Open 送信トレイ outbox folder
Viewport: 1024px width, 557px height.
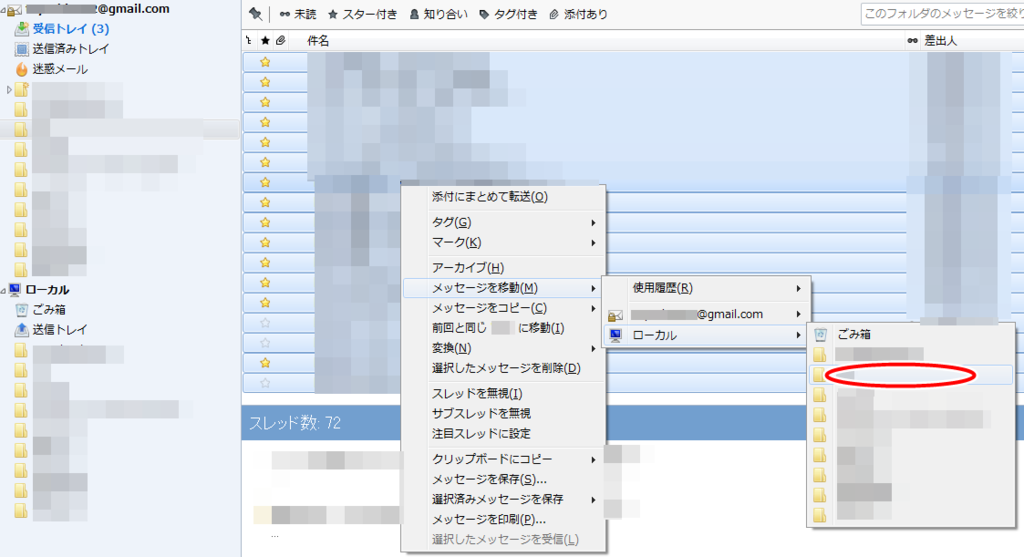pos(60,330)
